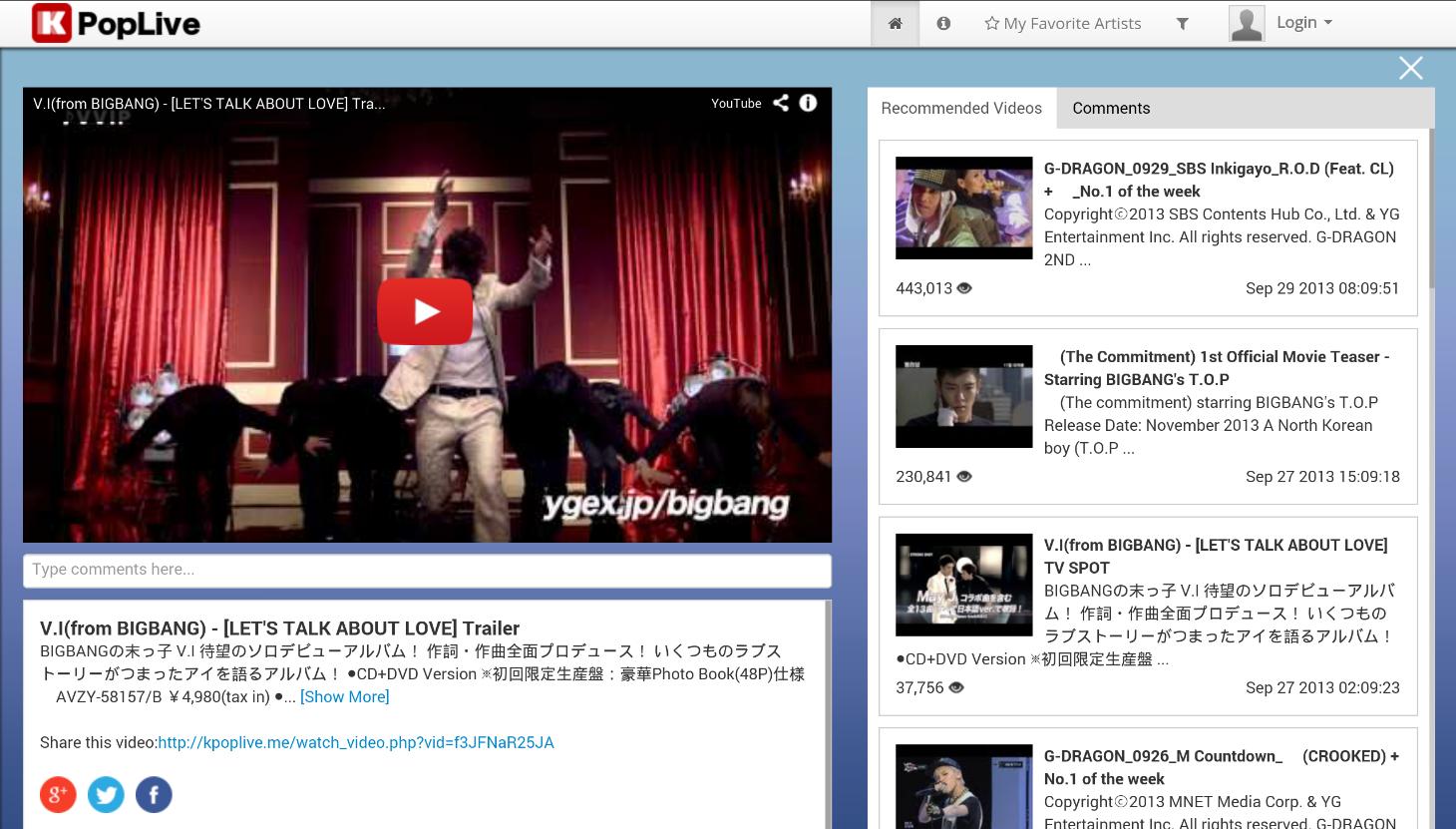Share the video on Twitter
Viewport: 1456px width, 829px height.
(106, 794)
